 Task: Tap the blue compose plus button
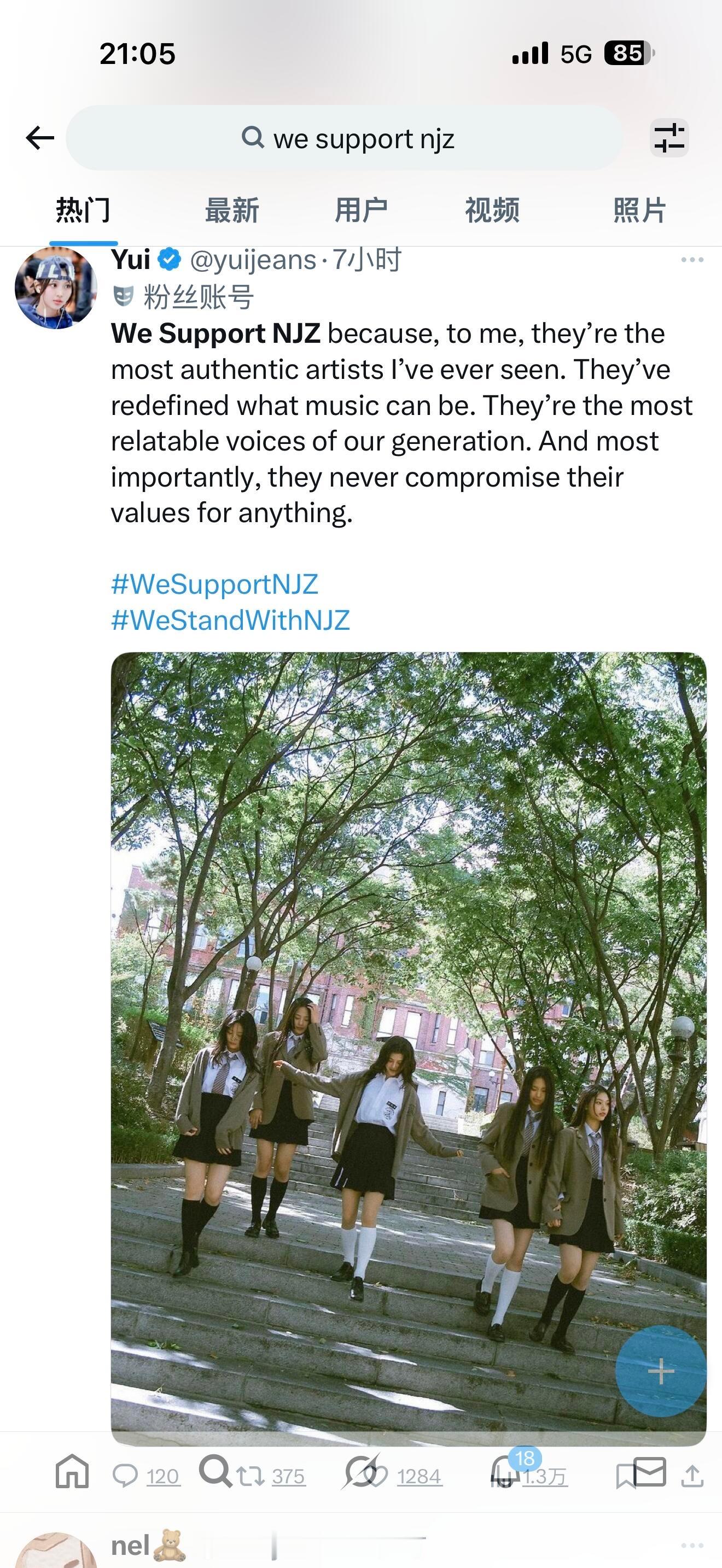click(661, 1371)
